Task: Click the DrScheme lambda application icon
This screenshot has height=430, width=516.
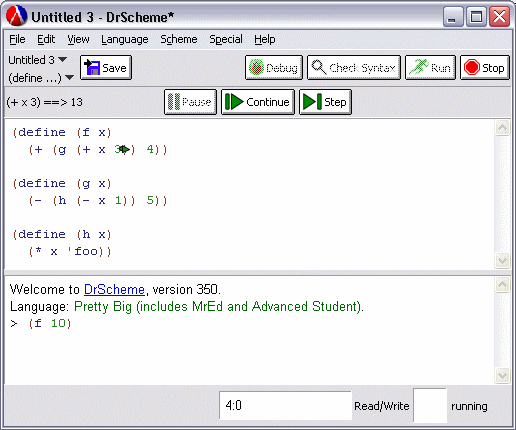Action: (16, 16)
